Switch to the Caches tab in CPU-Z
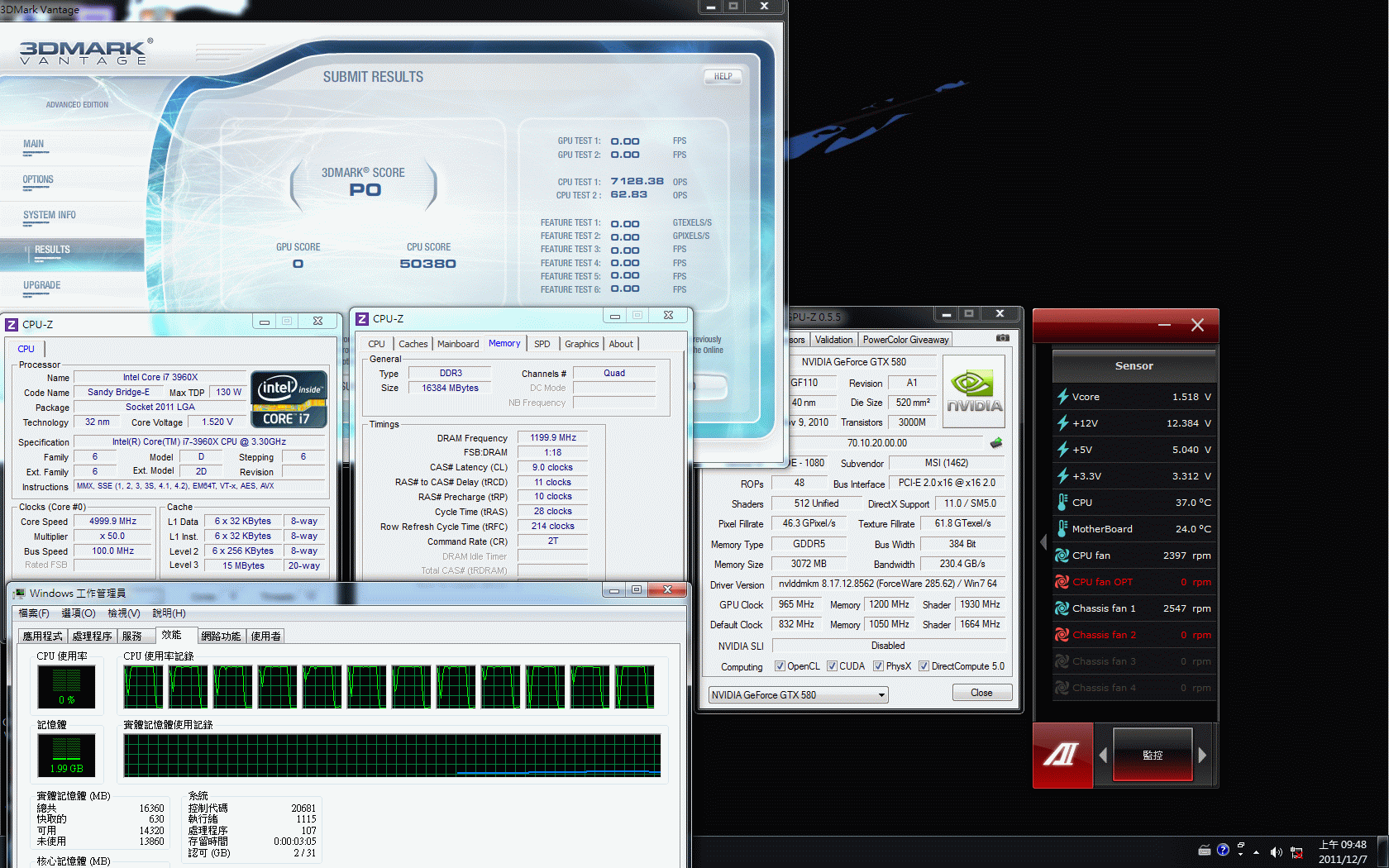 413,344
